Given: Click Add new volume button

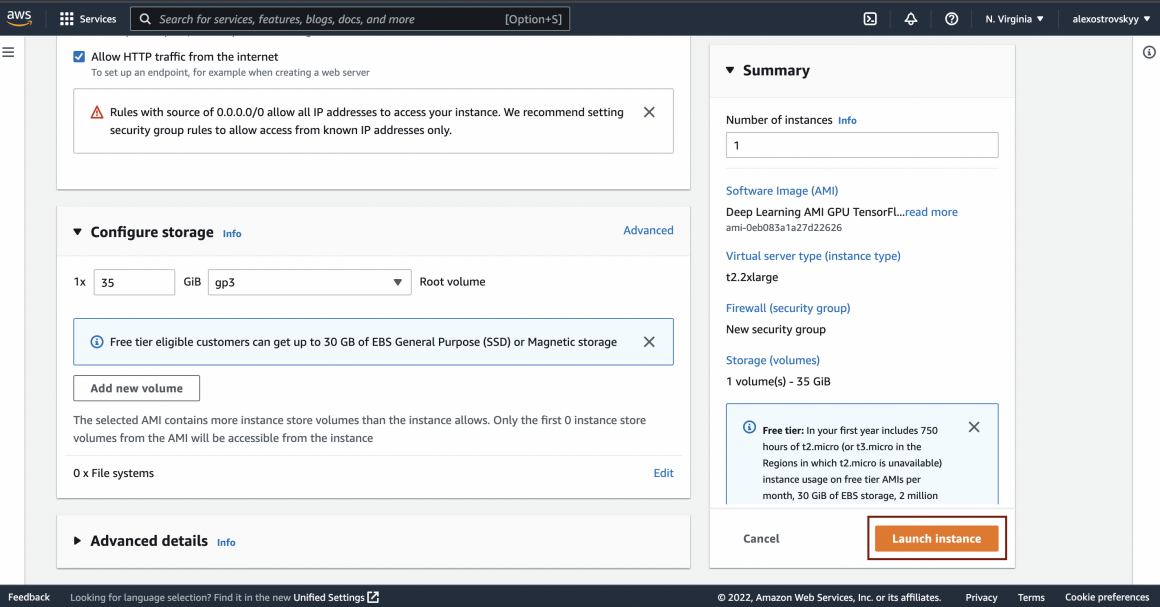Looking at the screenshot, I should click(x=136, y=388).
